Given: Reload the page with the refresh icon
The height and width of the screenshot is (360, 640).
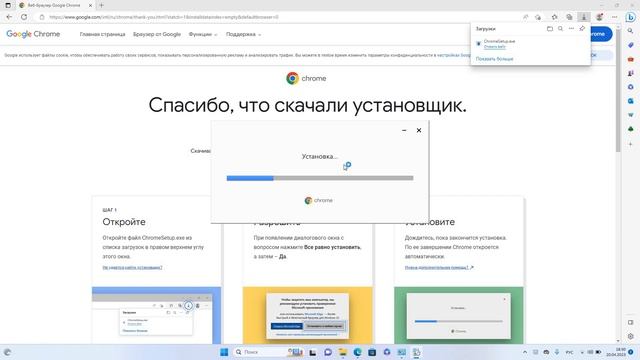Looking at the screenshot, I should 24,17.
